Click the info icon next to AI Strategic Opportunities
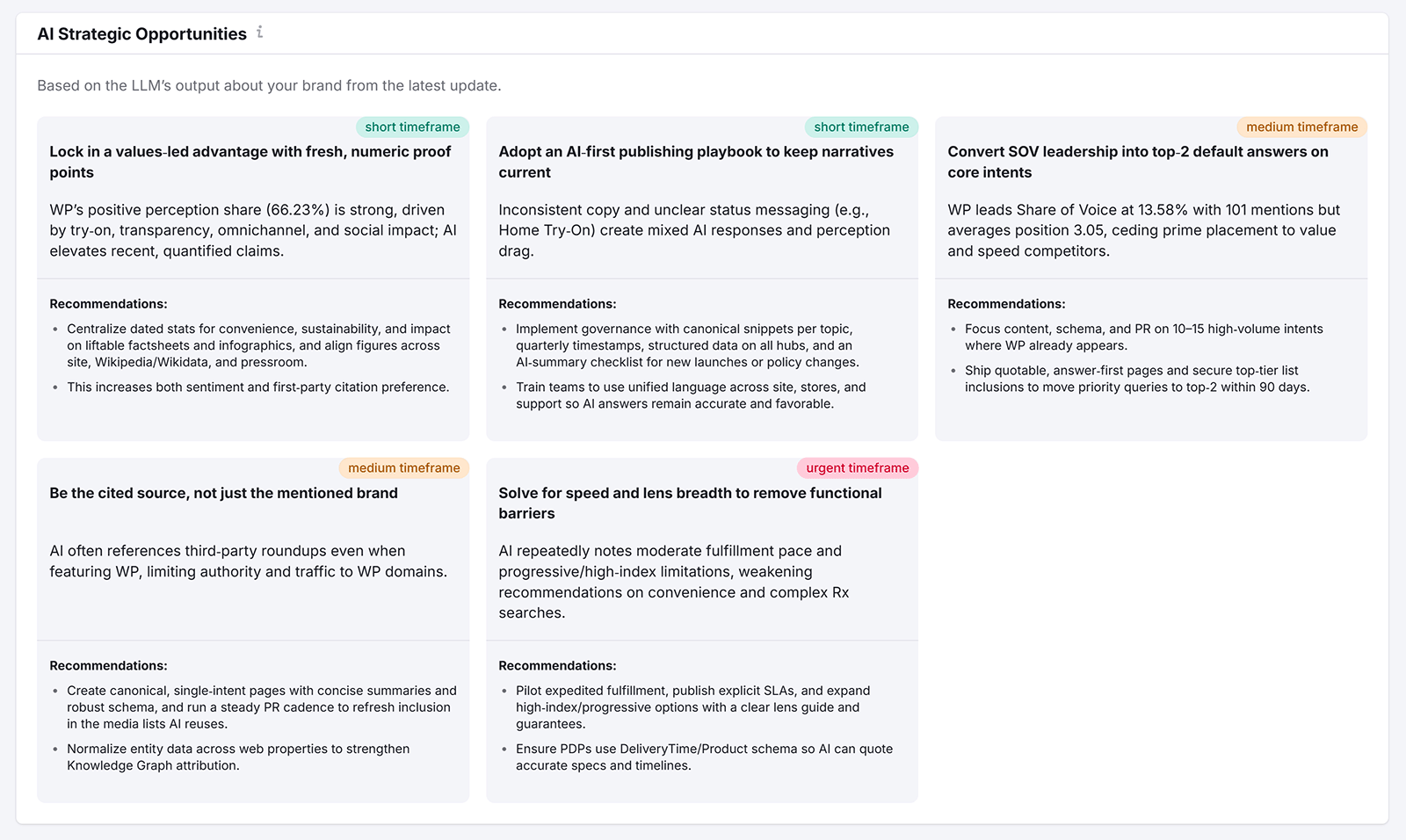Screen dimensions: 1406x840 (259, 32)
